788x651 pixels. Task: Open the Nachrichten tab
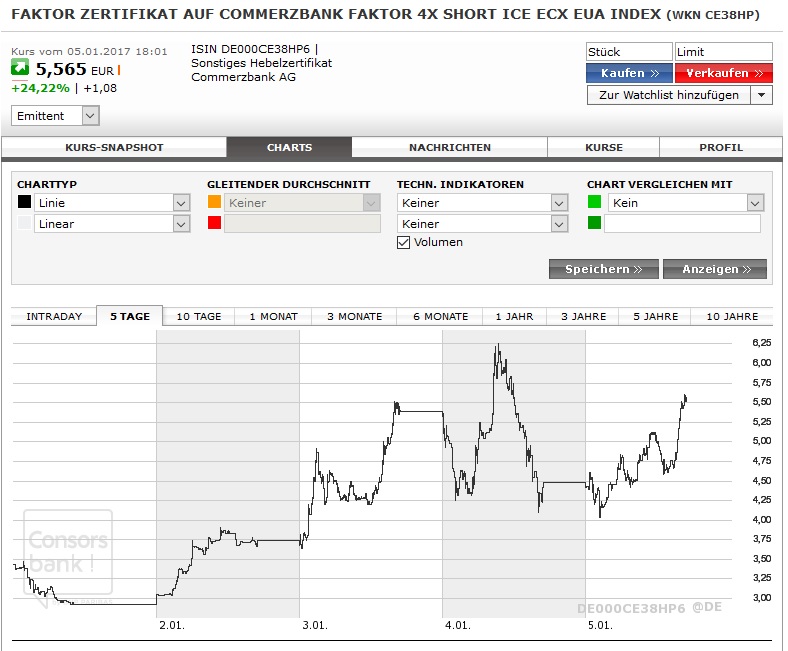(x=450, y=147)
